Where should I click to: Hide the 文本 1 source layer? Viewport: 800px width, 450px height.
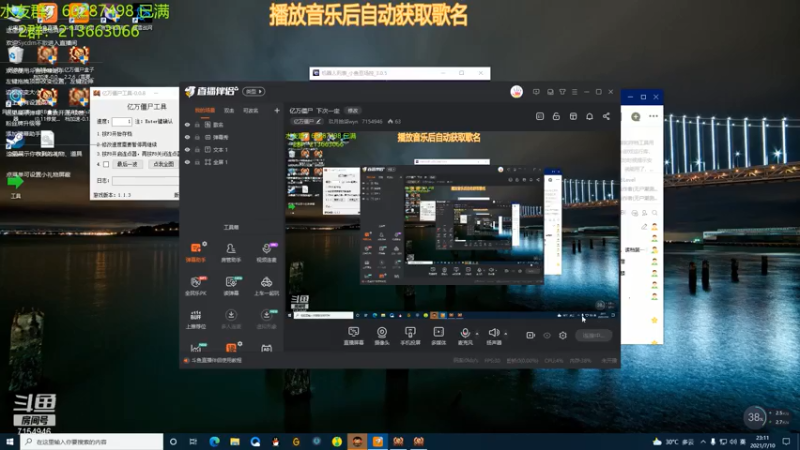coord(187,149)
